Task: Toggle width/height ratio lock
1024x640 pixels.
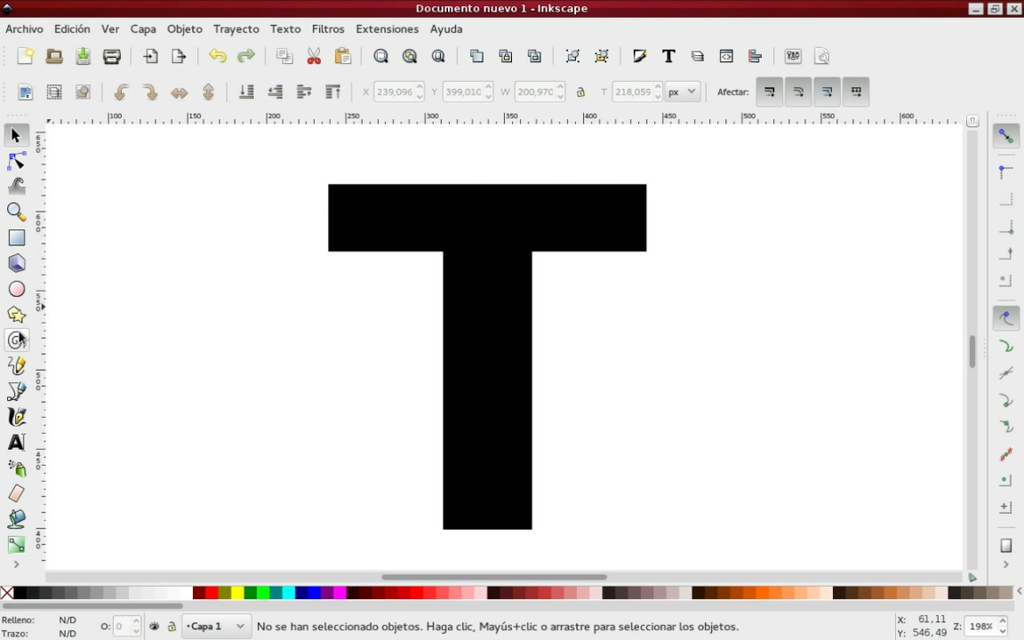Action: point(581,92)
